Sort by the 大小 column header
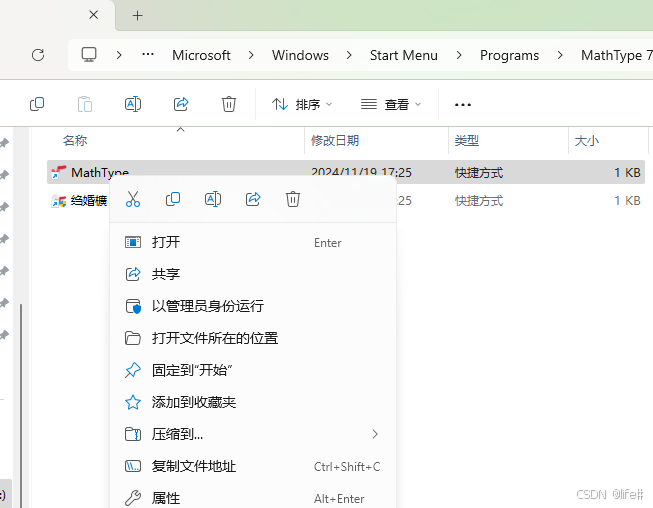Screen dimensions: 653x508 (587, 141)
